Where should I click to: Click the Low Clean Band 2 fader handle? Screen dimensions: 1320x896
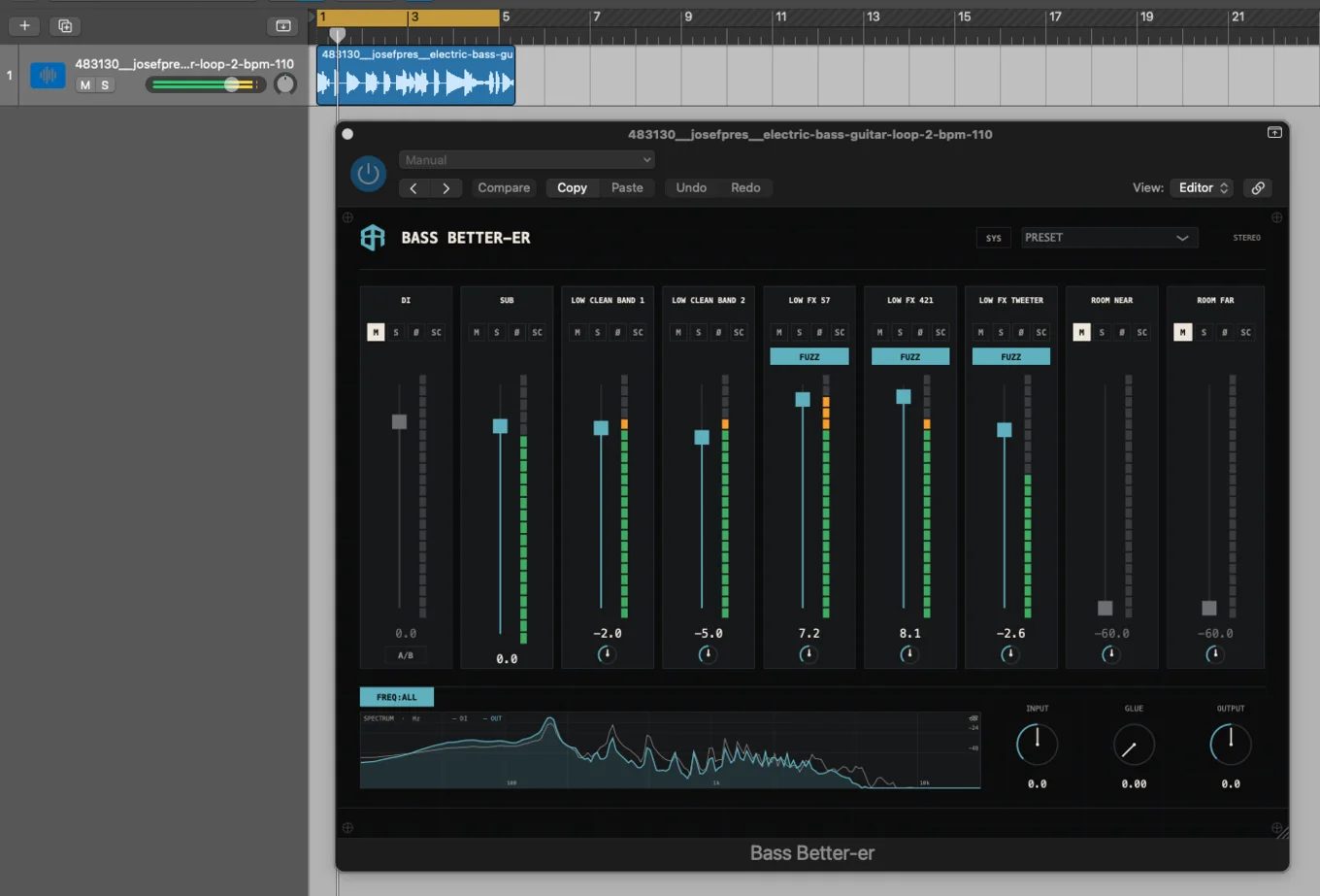click(x=702, y=438)
